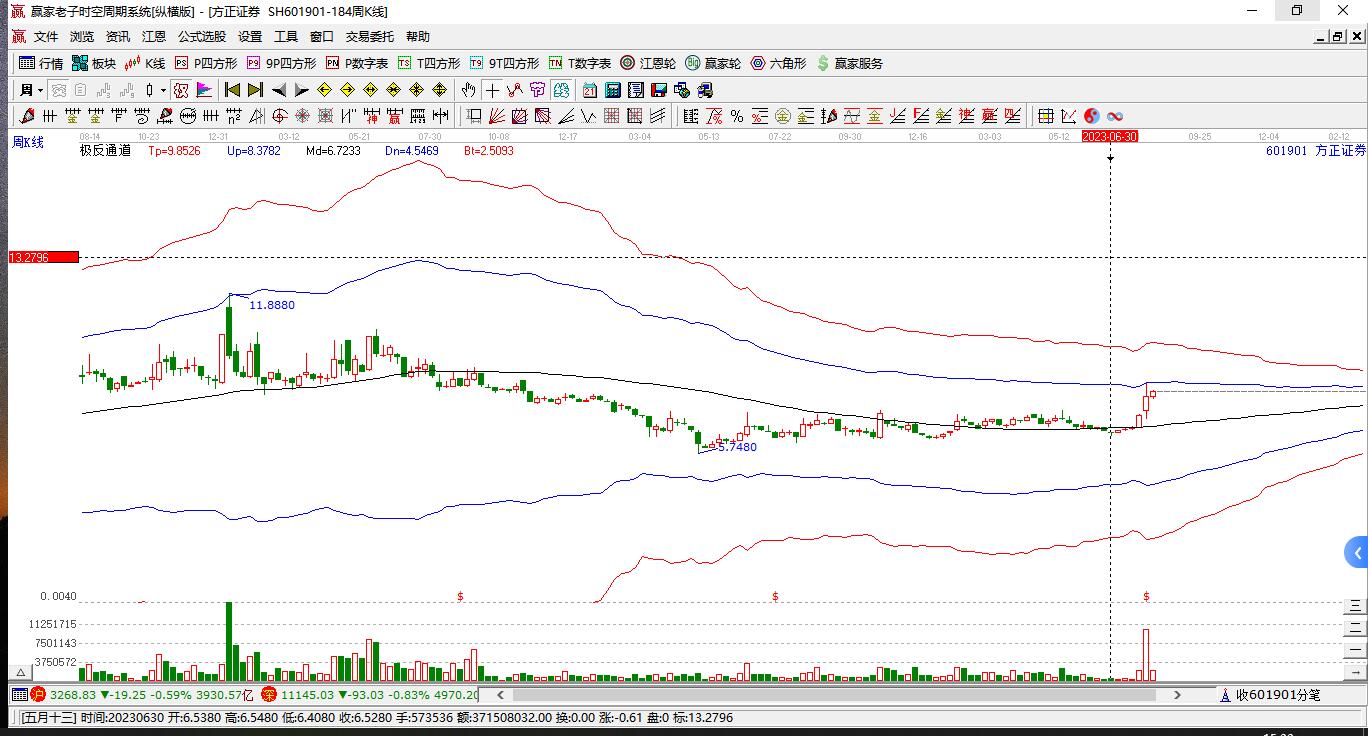Open the 9P四方形 tool
Screen dimensions: 1368x736
[281, 63]
